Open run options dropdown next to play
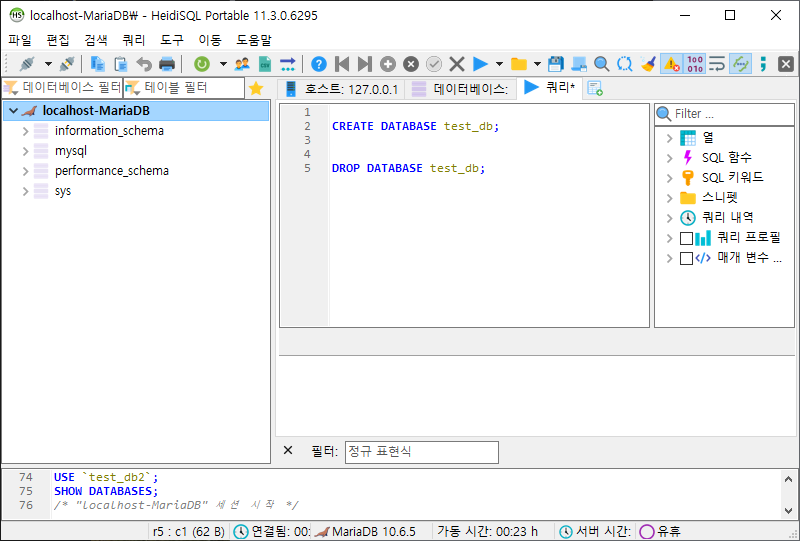 499,64
